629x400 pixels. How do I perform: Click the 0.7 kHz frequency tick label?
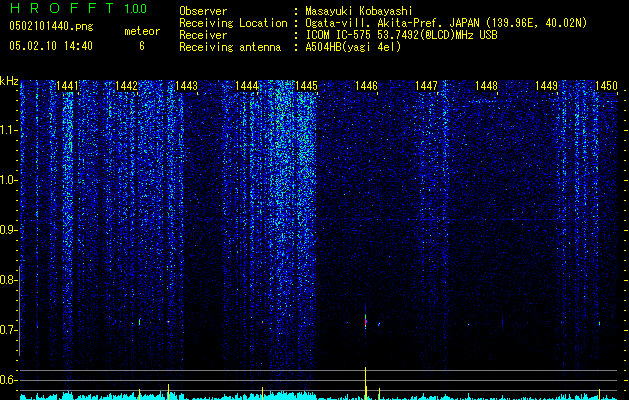click(x=7, y=330)
